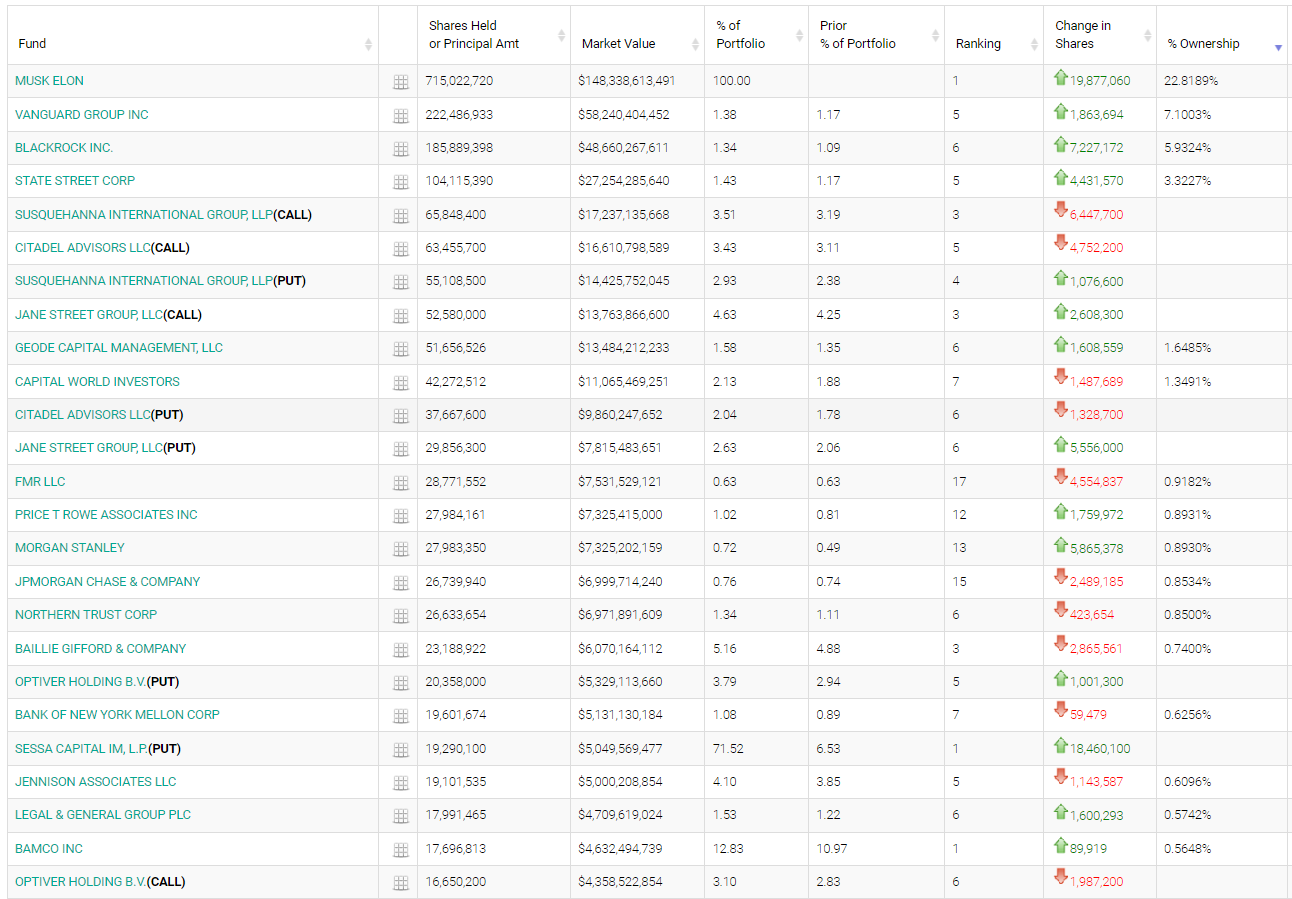Sort by Ranking column header
The image size is (1292, 899).
[x=994, y=35]
